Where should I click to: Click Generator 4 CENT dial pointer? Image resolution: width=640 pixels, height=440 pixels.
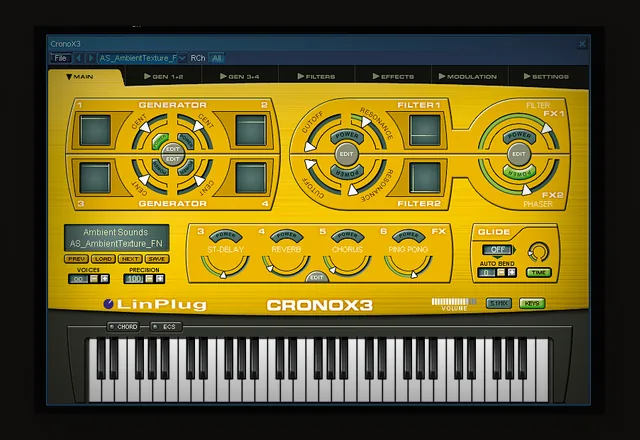tap(199, 180)
